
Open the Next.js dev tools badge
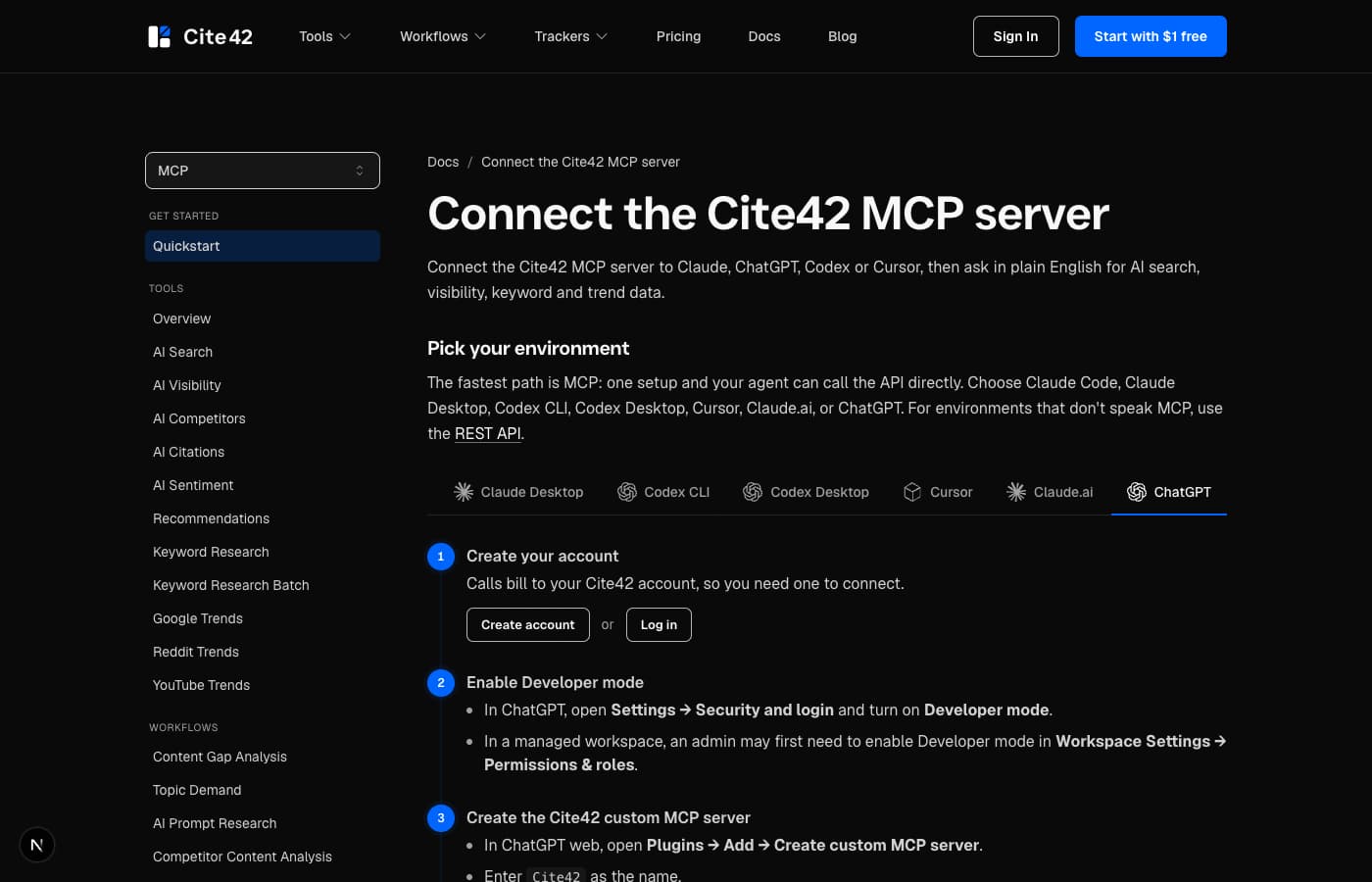37,845
